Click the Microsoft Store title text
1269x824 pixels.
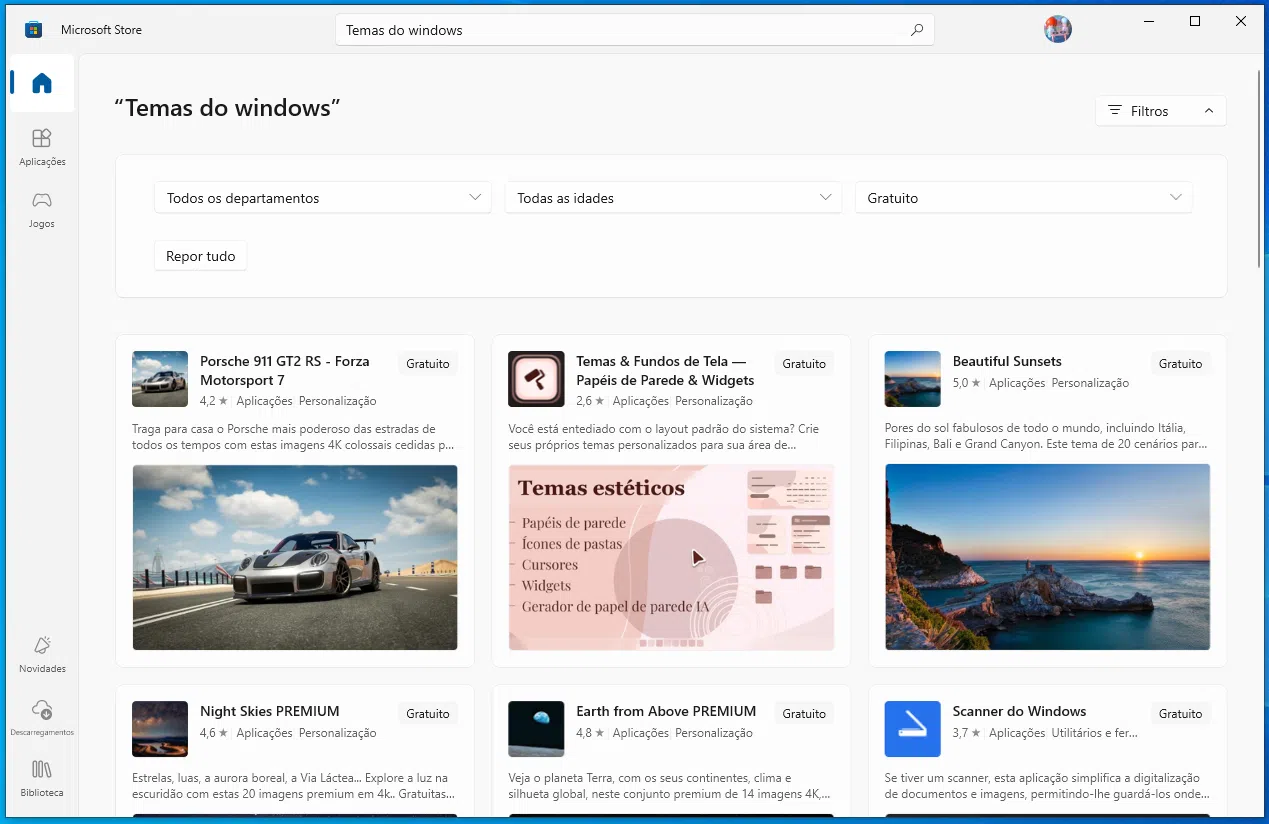[x=101, y=30]
